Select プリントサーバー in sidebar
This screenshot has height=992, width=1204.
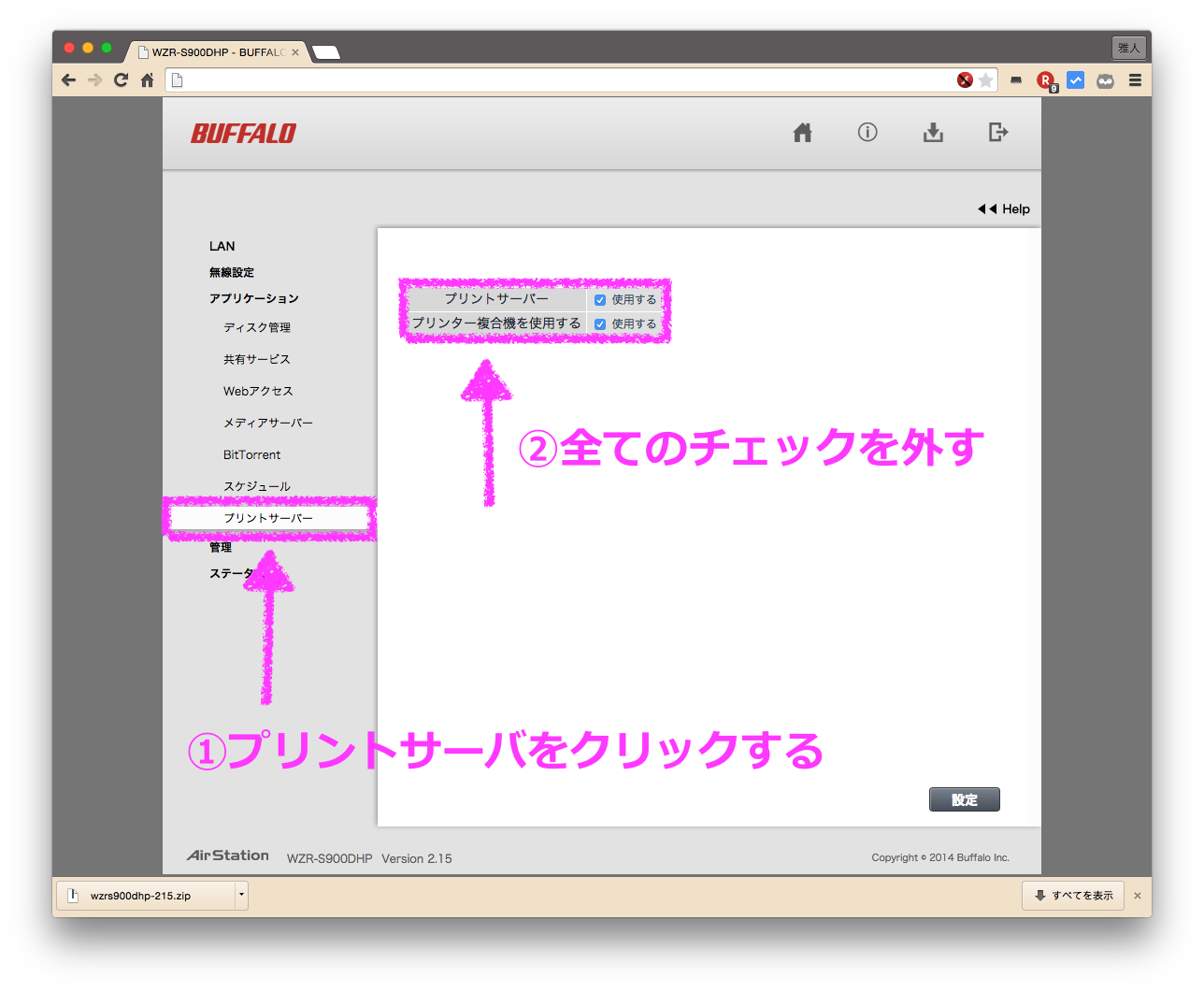tap(269, 518)
